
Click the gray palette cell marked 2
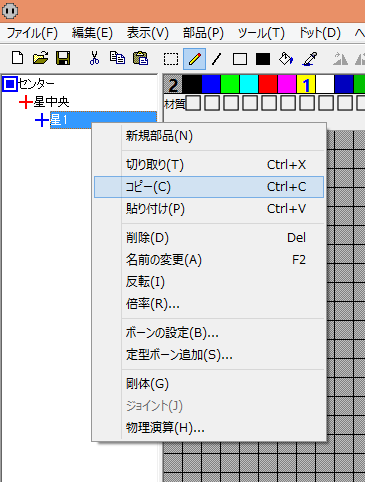pos(173,84)
